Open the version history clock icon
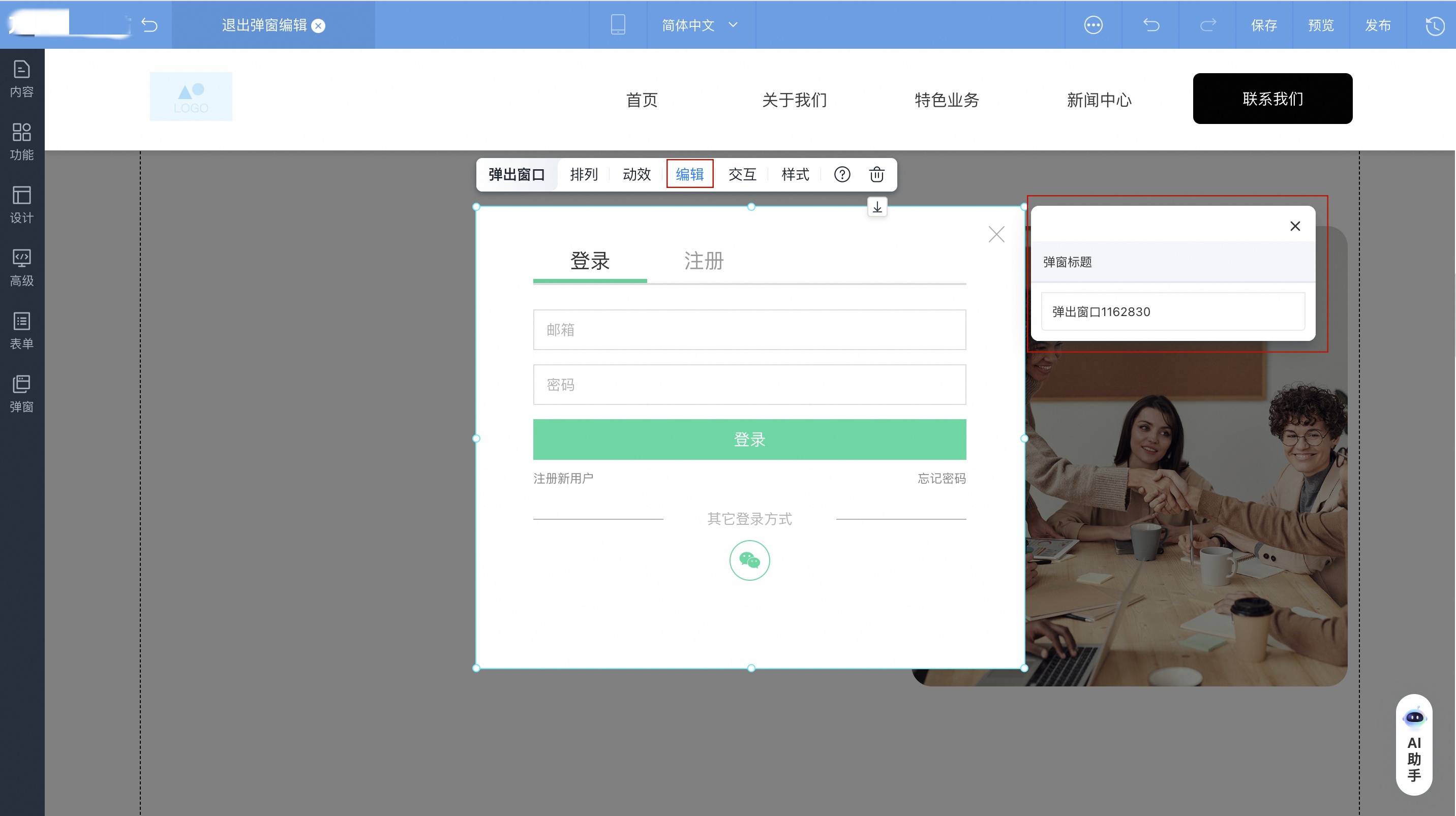Viewport: 1456px width, 816px height. (x=1434, y=25)
